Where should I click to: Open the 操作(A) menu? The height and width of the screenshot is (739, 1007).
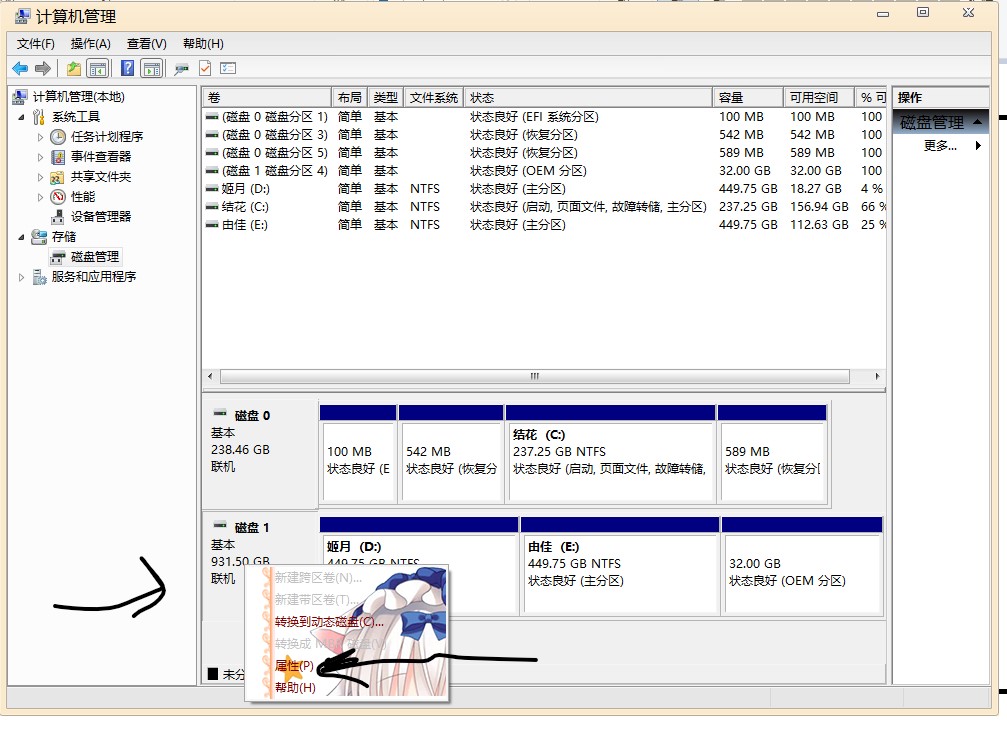(91, 44)
